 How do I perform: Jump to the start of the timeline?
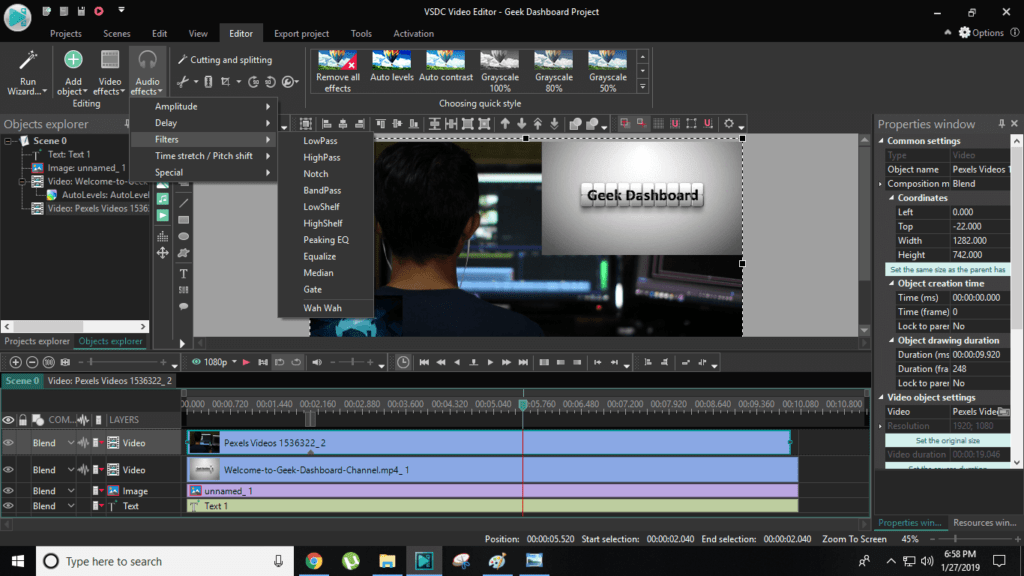point(424,362)
